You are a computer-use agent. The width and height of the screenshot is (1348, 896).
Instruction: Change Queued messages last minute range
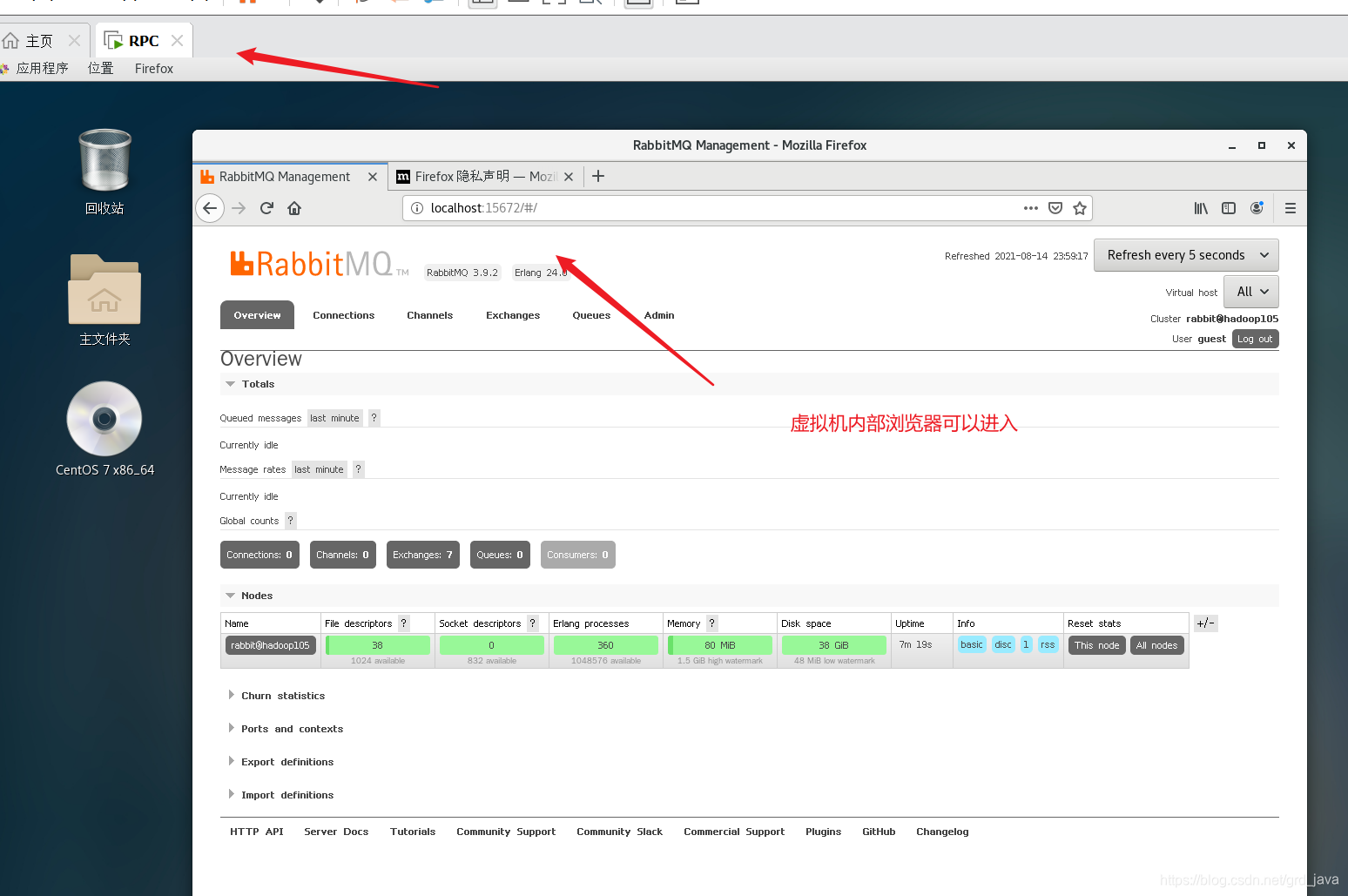pyautogui.click(x=335, y=418)
